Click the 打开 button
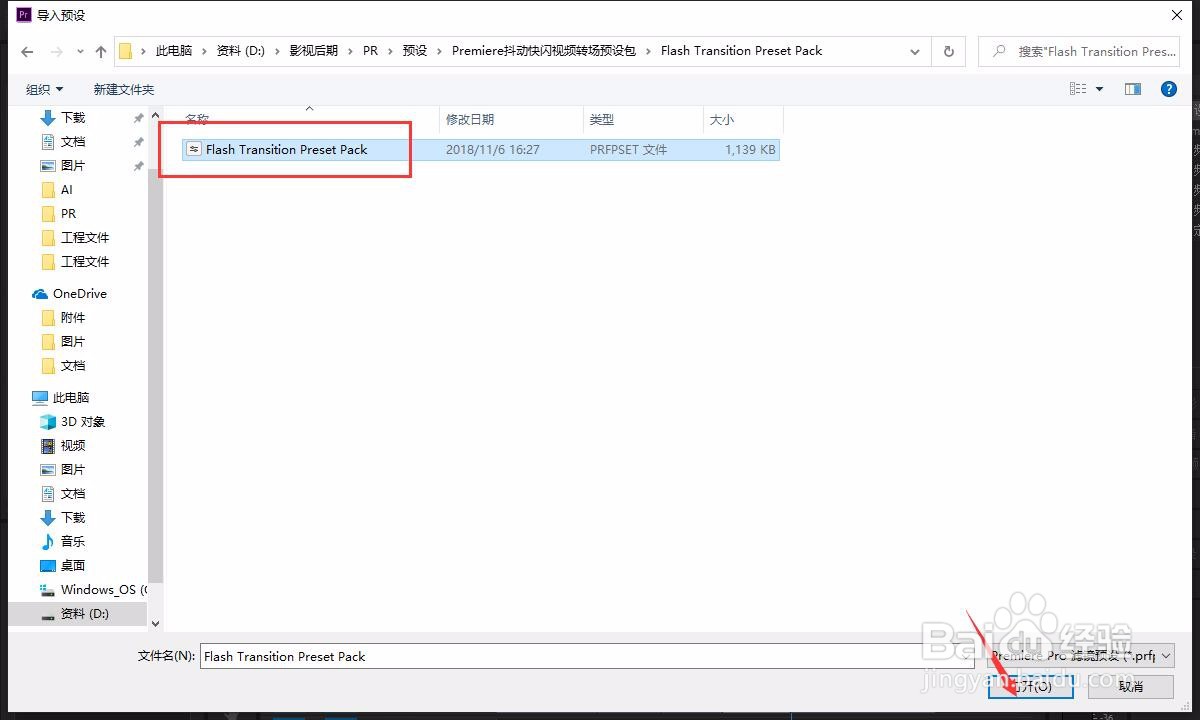1200x720 pixels. [1030, 686]
